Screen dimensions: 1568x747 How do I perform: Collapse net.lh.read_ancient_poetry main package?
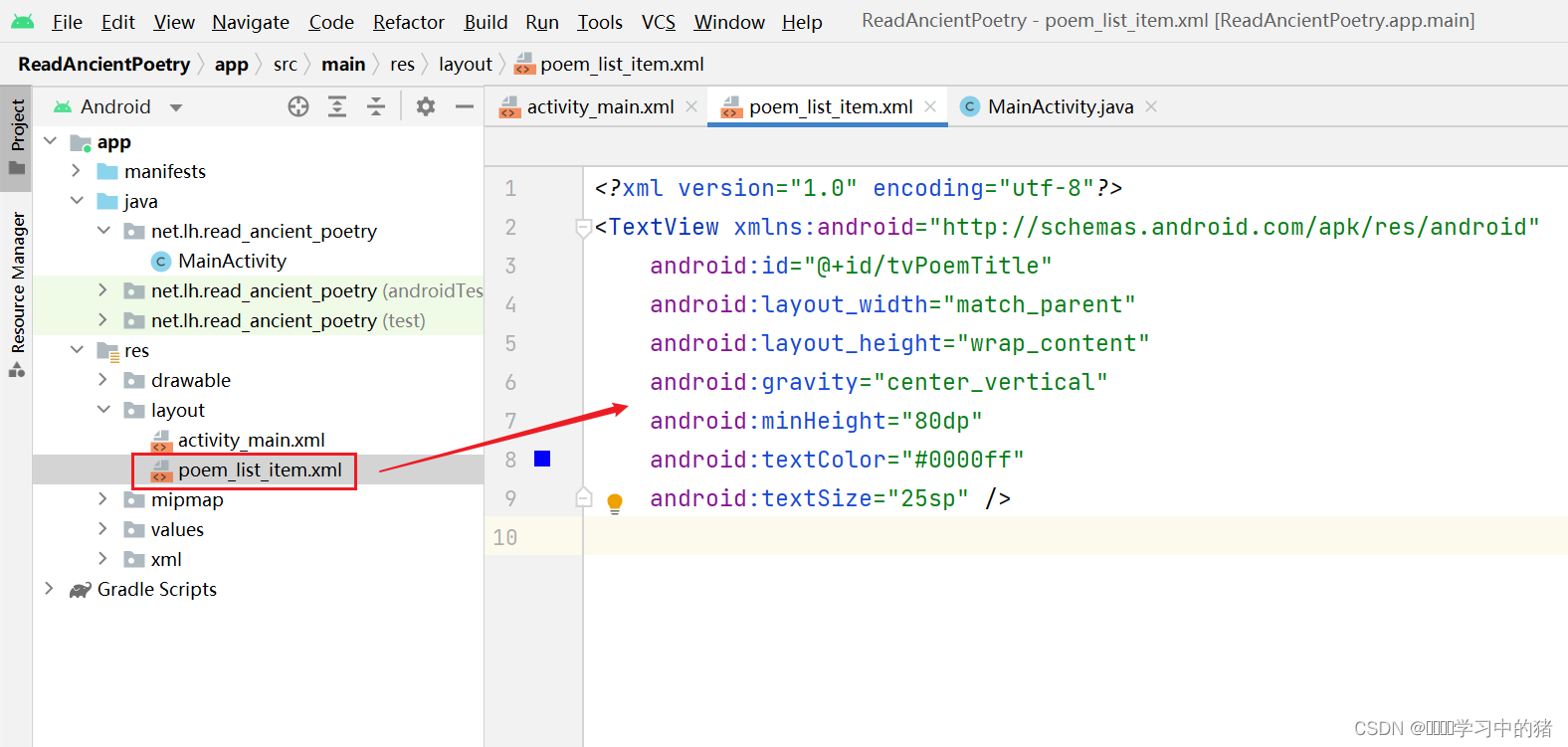(x=103, y=231)
